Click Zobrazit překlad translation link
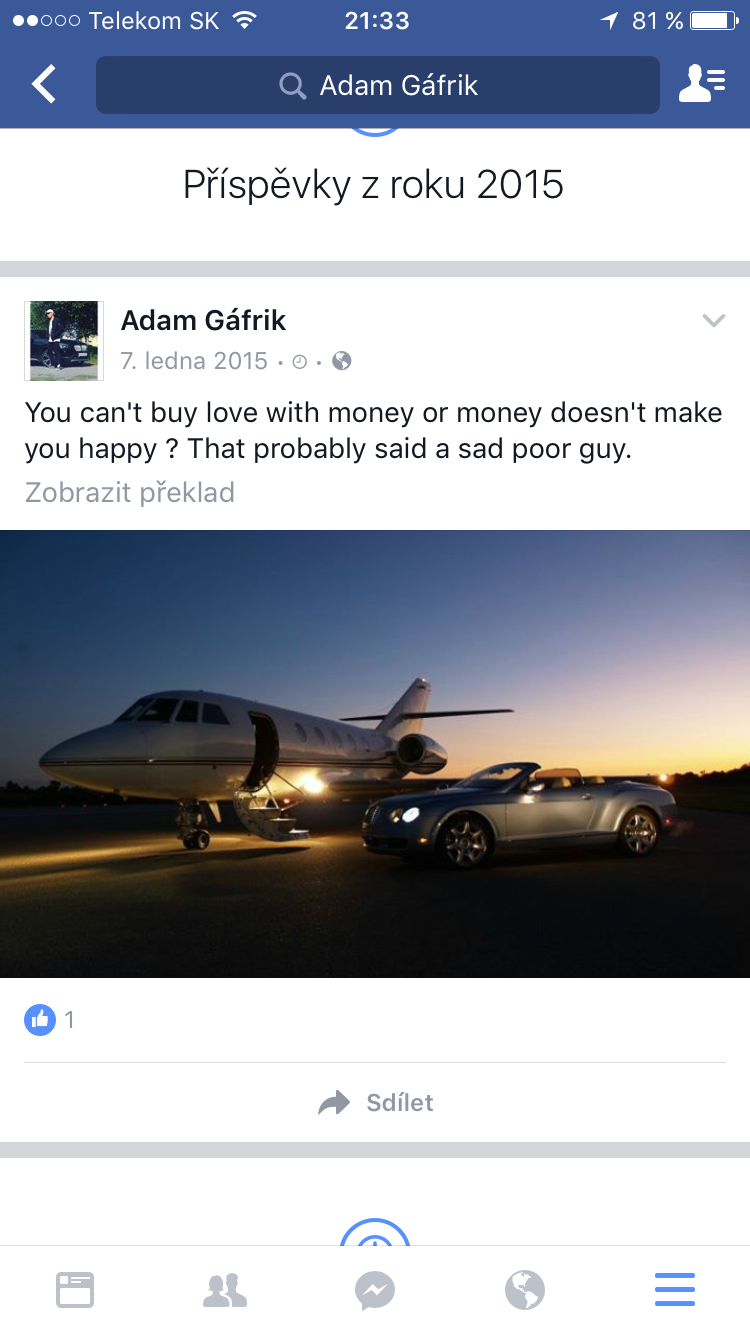The height and width of the screenshot is (1334, 750). (x=130, y=492)
